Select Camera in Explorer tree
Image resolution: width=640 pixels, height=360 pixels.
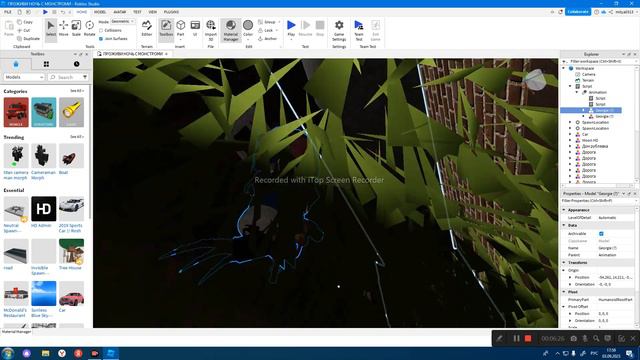coord(588,74)
